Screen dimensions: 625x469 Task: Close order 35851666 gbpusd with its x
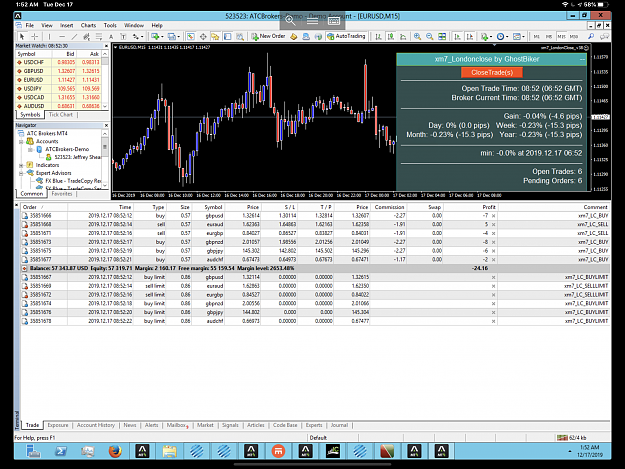click(x=493, y=216)
